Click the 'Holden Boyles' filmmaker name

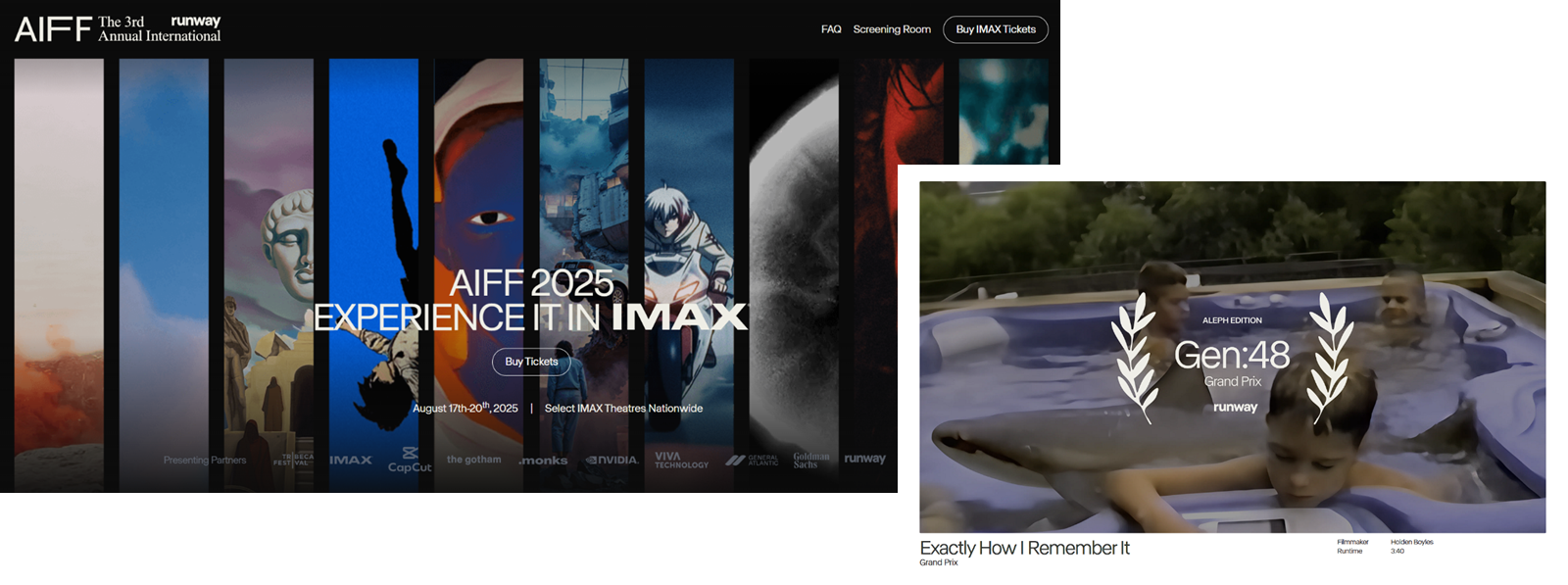(1411, 542)
